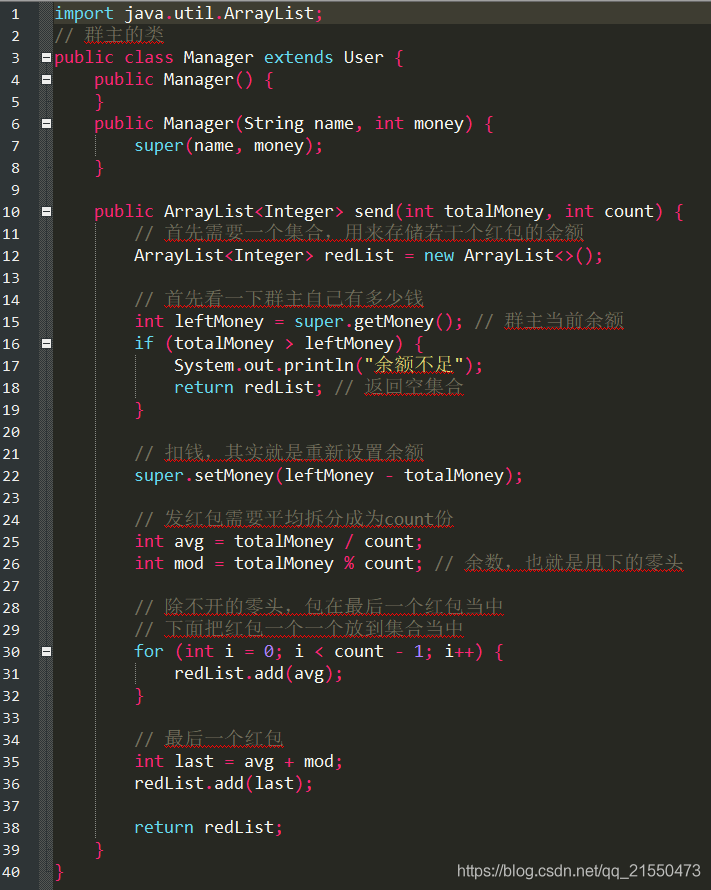Click 'redList' in the ArrayList declaration line
Screen dimensions: 711x890
(x=359, y=256)
